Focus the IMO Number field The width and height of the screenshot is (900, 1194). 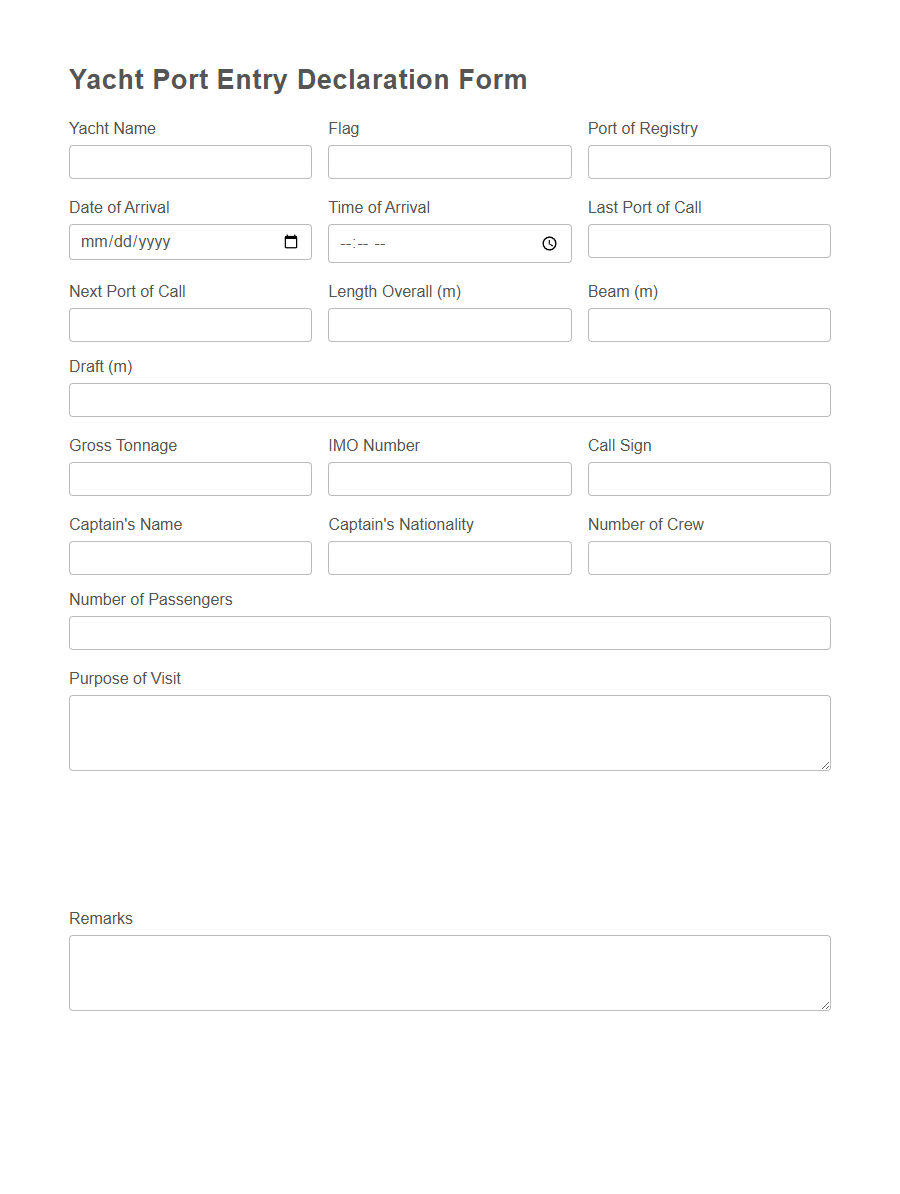(449, 478)
